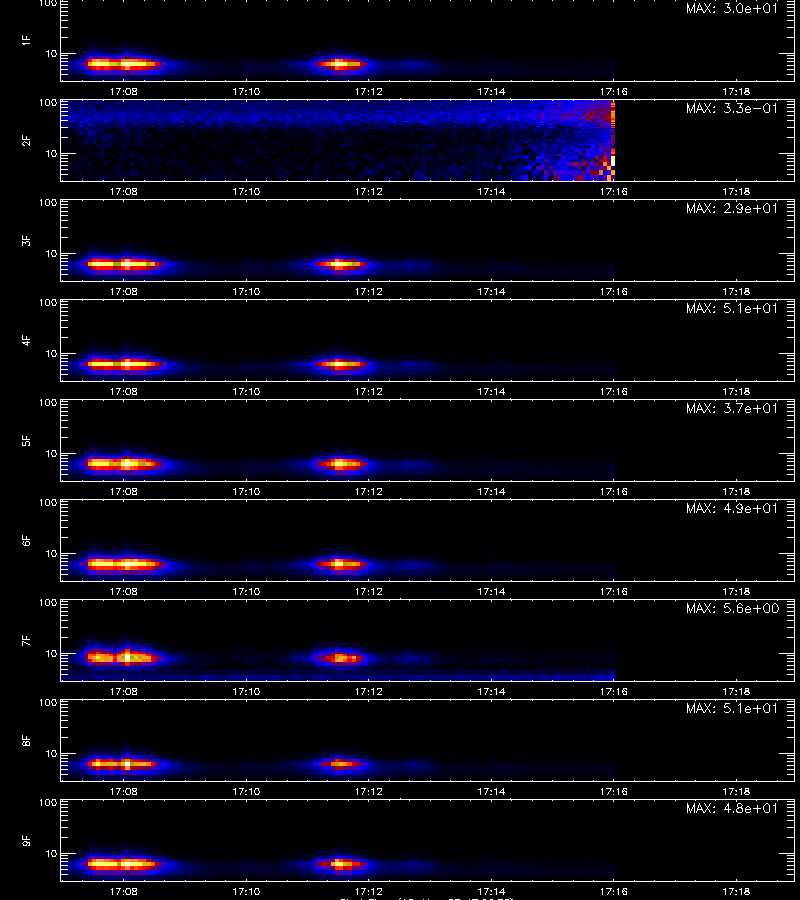Click the 17:16 tick label under panel 9F
The height and width of the screenshot is (900, 800).
[x=613, y=891]
